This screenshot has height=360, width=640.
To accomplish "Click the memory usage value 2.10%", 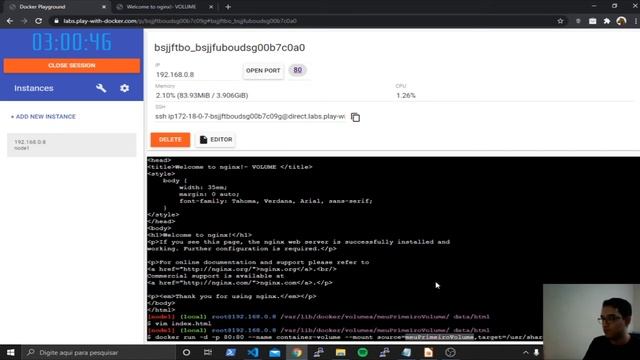I will click(x=202, y=96).
